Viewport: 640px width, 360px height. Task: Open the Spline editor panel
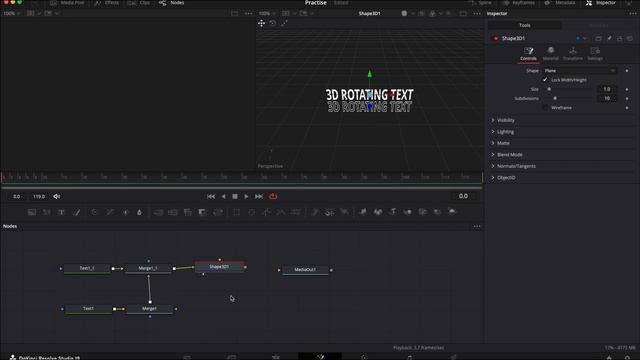click(x=481, y=3)
